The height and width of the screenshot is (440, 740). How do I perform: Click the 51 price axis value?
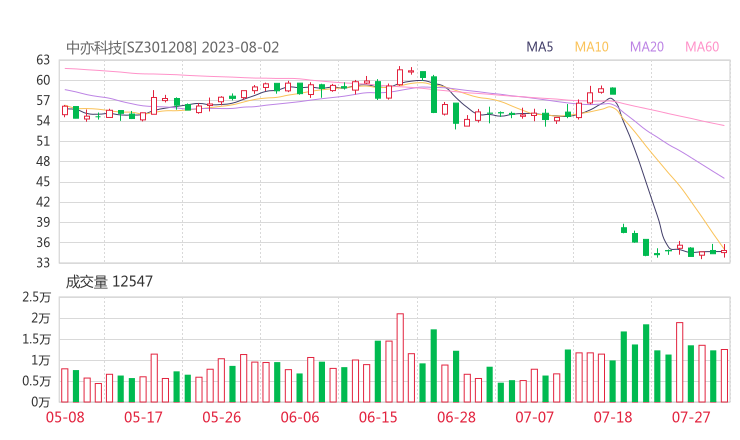[x=43, y=141]
